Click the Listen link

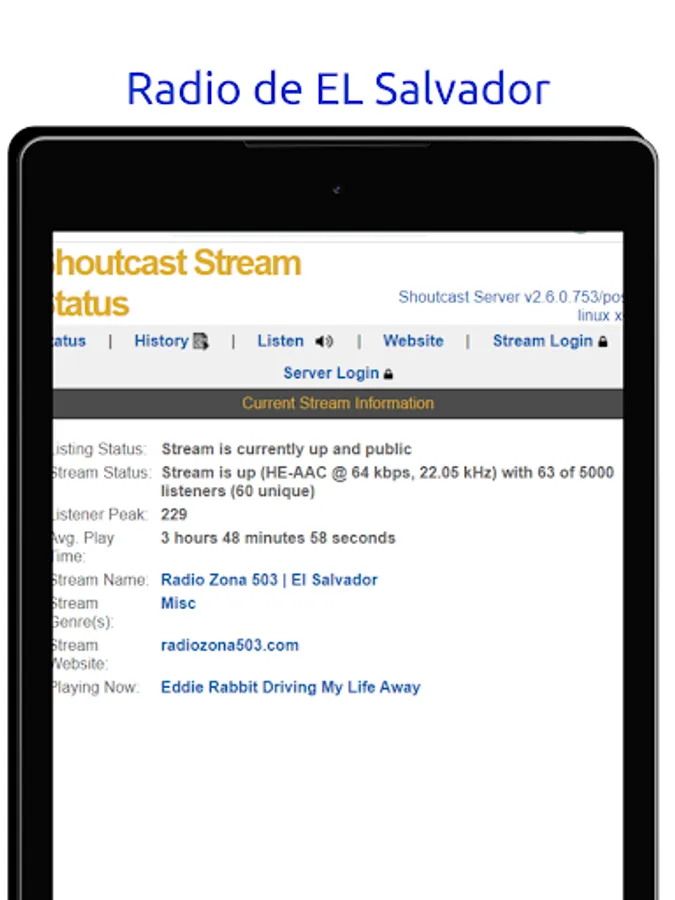pyautogui.click(x=280, y=341)
